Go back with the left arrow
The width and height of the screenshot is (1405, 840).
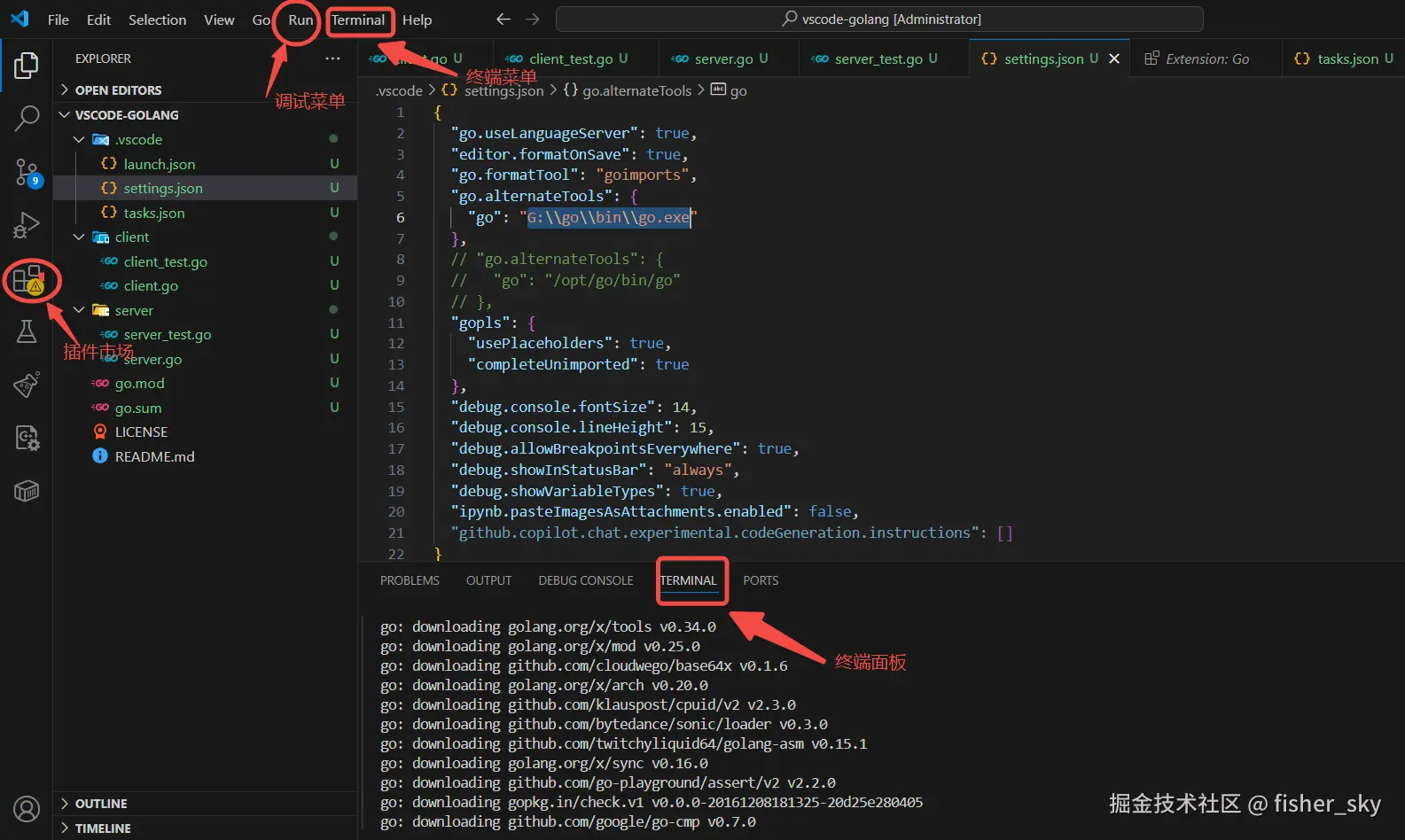(503, 19)
